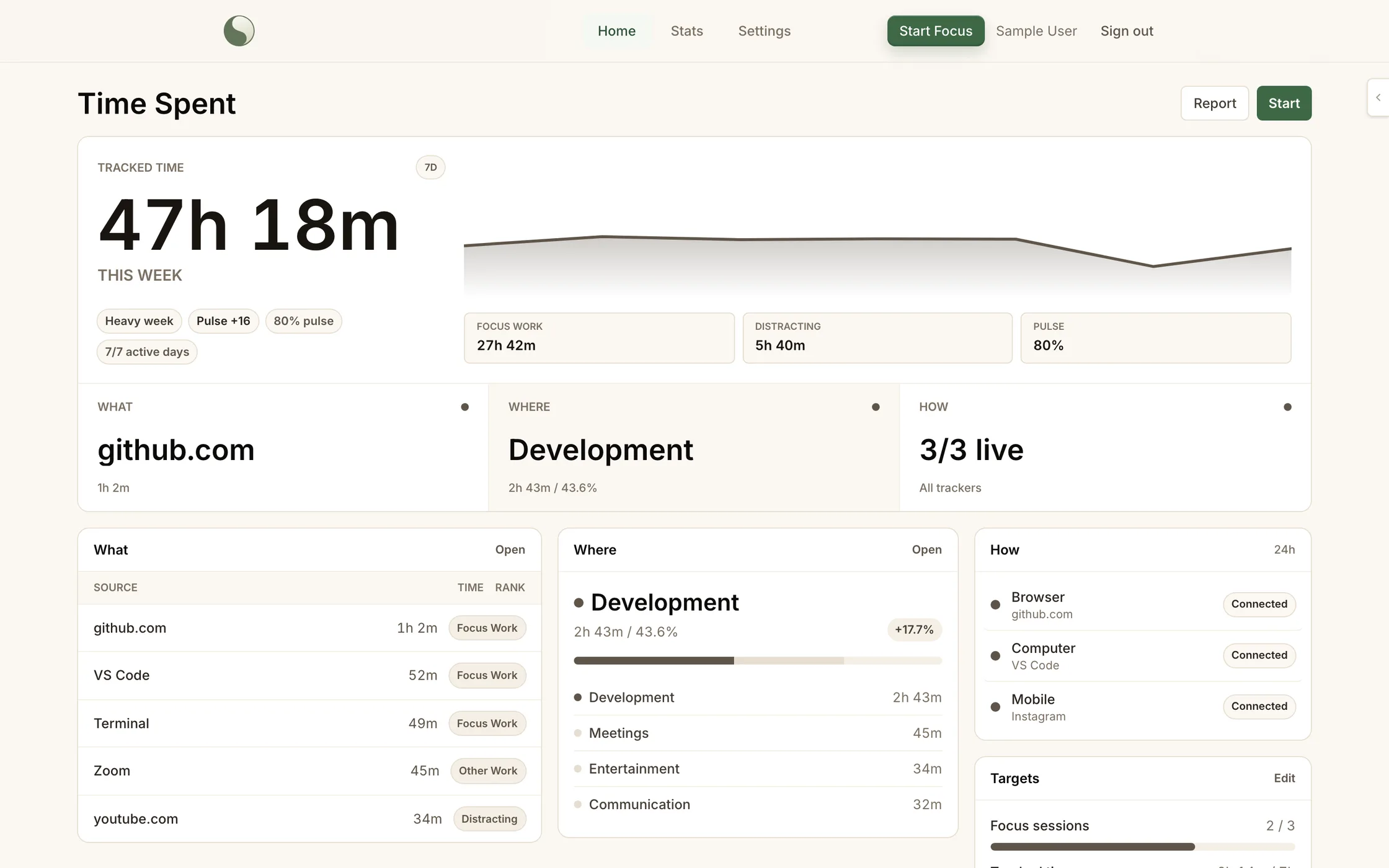Open the Home tab

tap(616, 31)
